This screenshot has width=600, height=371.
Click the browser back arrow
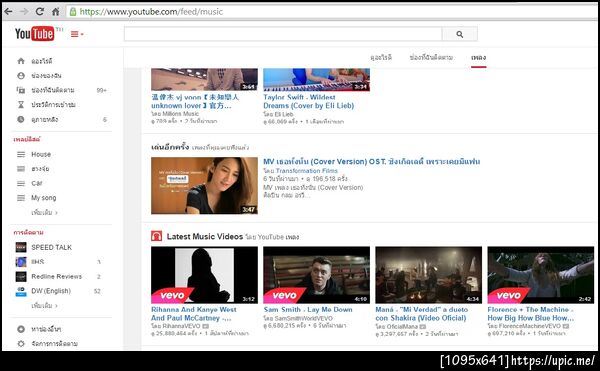pos(8,11)
